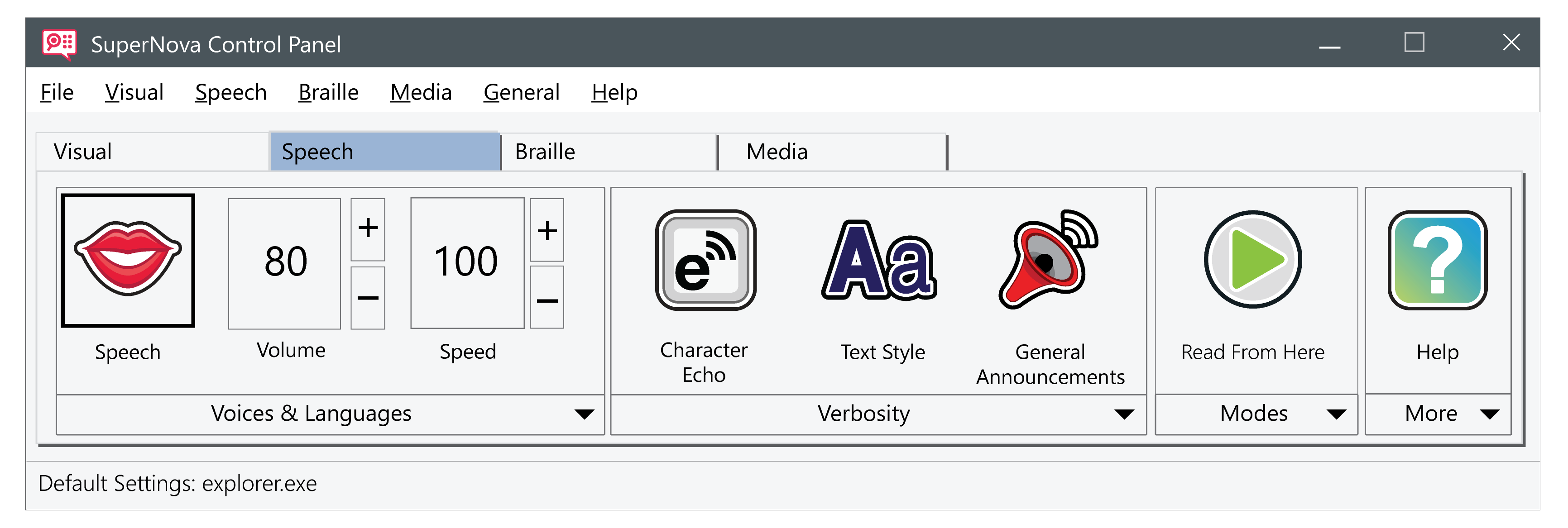Close the SuperNova Control Panel window

(x=1511, y=43)
